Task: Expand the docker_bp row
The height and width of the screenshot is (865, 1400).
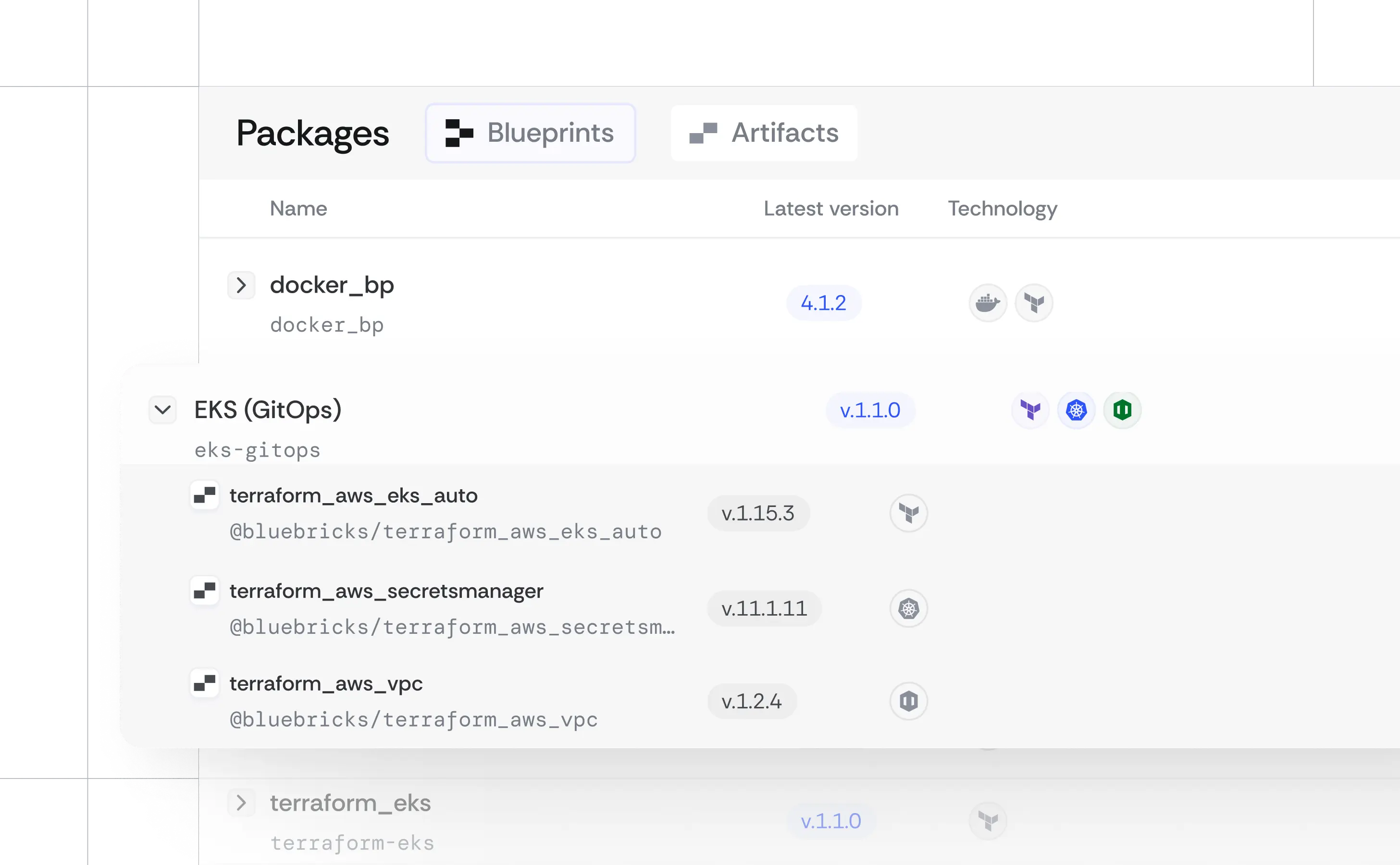Action: point(241,285)
